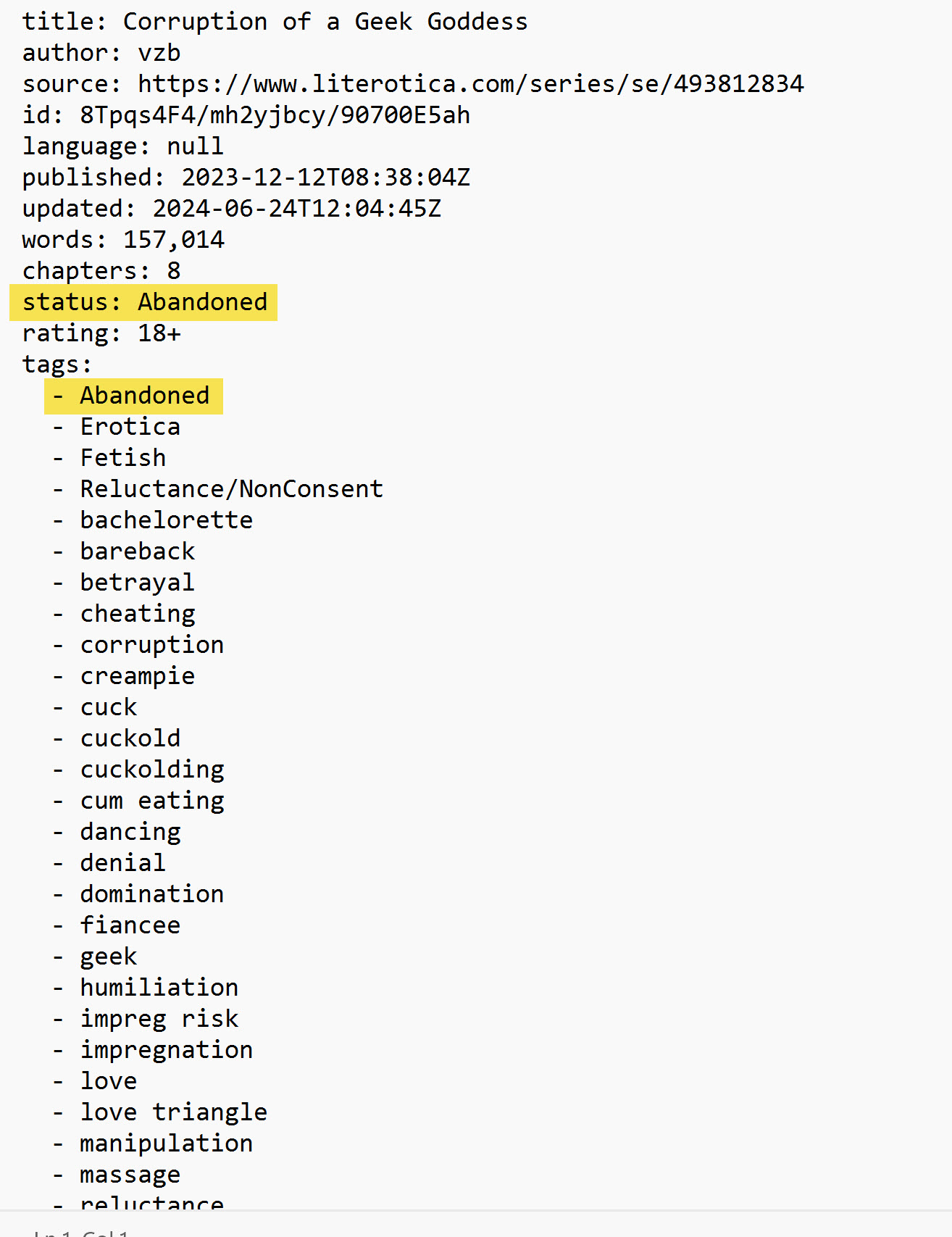The height and width of the screenshot is (1237, 952).
Task: Click the 'love triangle' tag entry
Action: 173,1112
